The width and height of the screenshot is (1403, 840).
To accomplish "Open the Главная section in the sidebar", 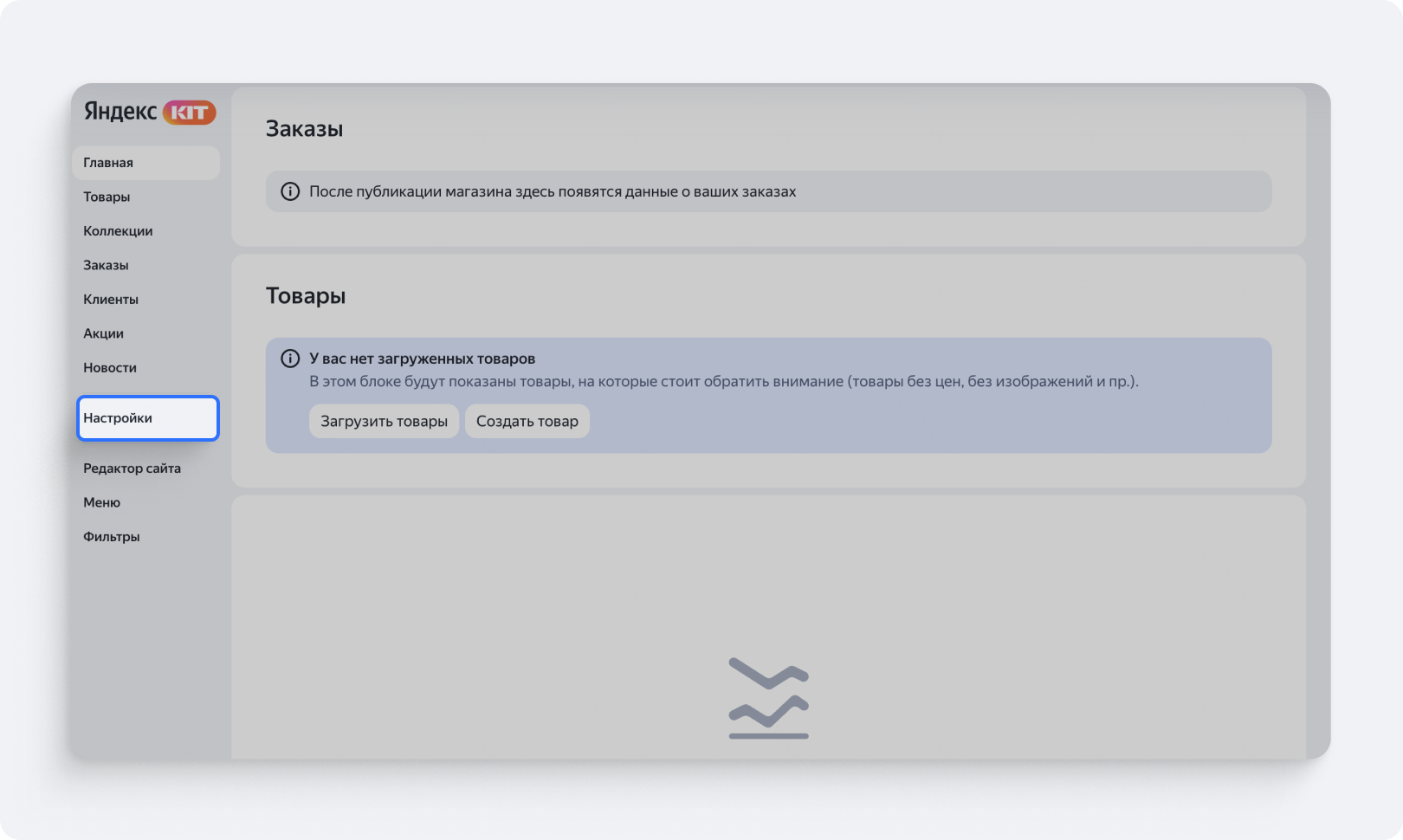I will click(108, 163).
